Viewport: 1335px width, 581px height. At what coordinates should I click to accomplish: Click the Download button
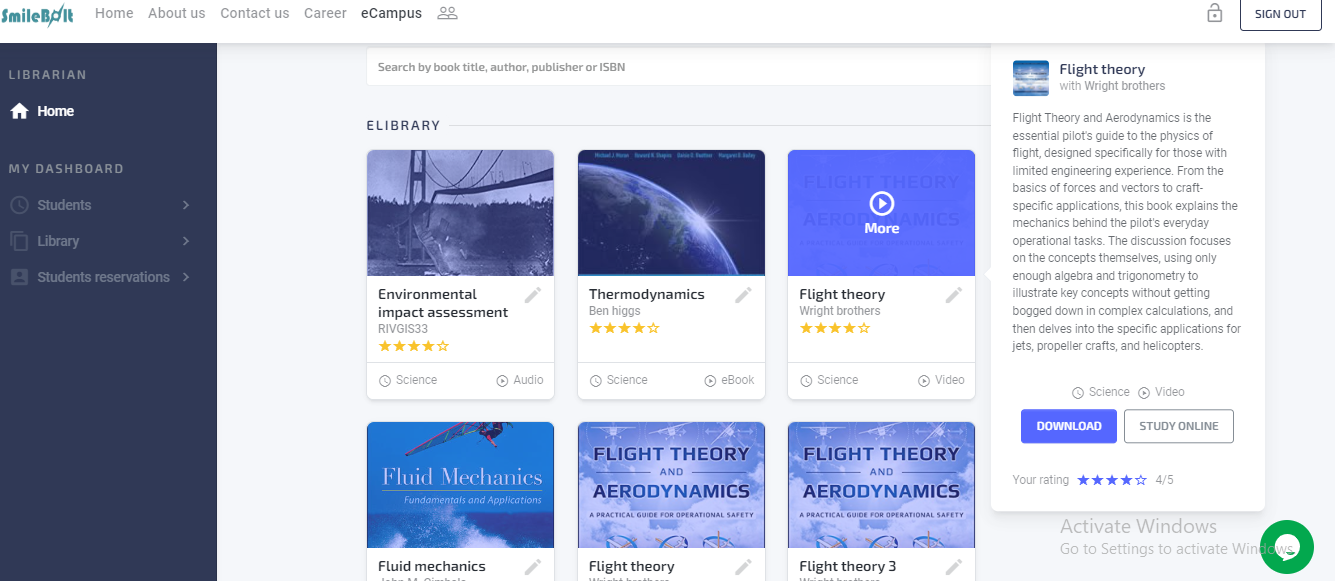[x=1068, y=426]
